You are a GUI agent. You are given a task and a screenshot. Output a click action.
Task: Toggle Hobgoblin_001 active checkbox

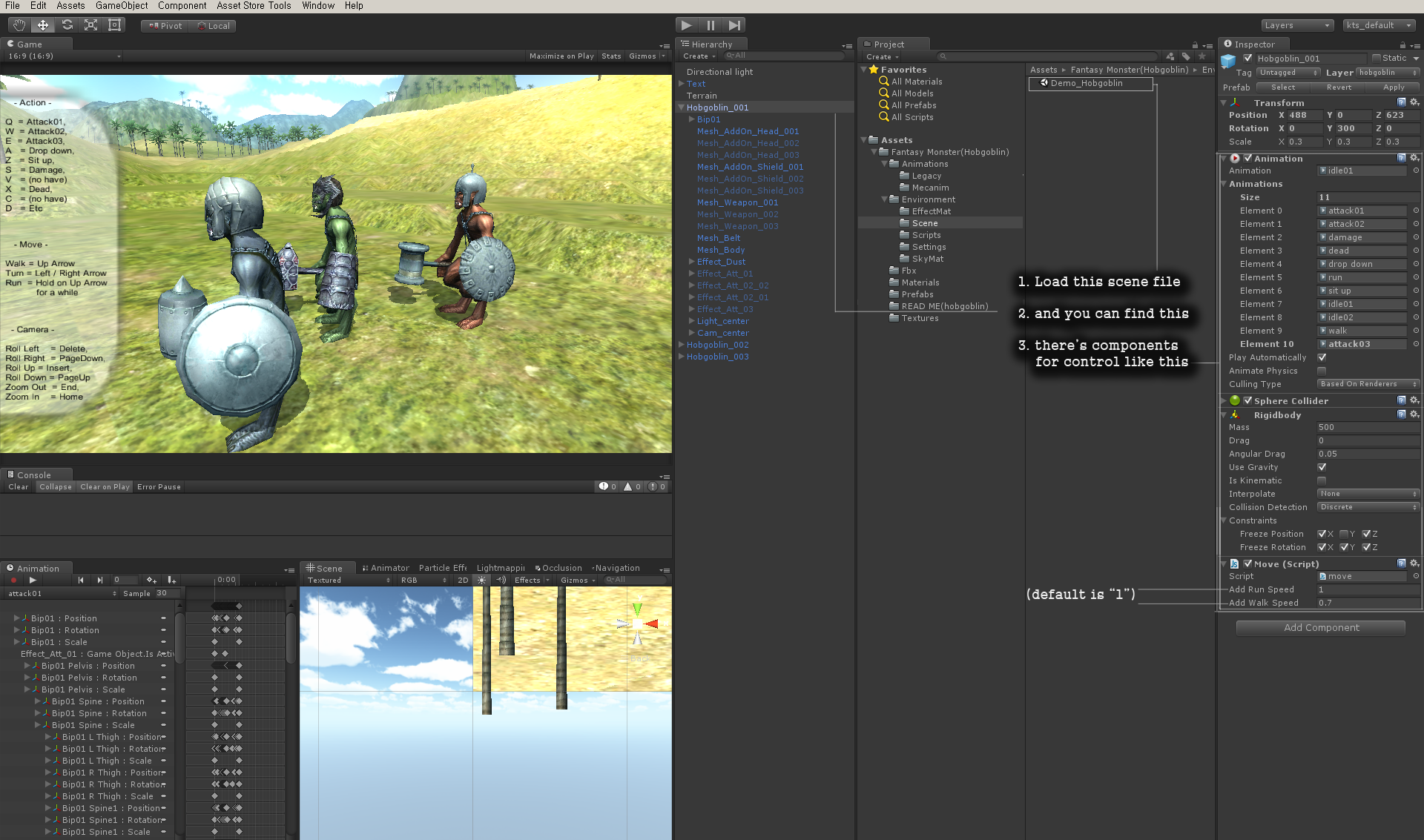point(1248,59)
